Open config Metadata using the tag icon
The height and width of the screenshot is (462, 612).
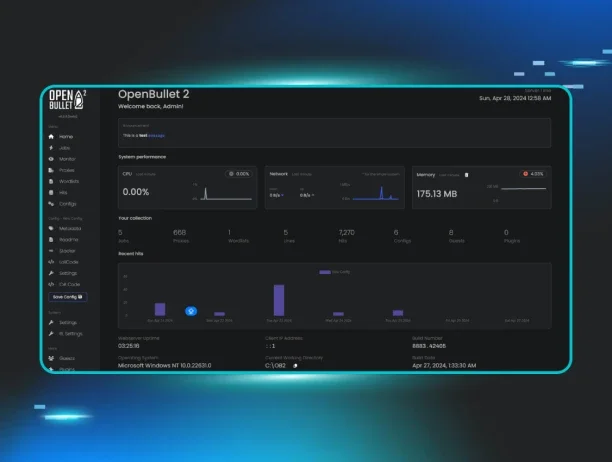pyautogui.click(x=51, y=228)
